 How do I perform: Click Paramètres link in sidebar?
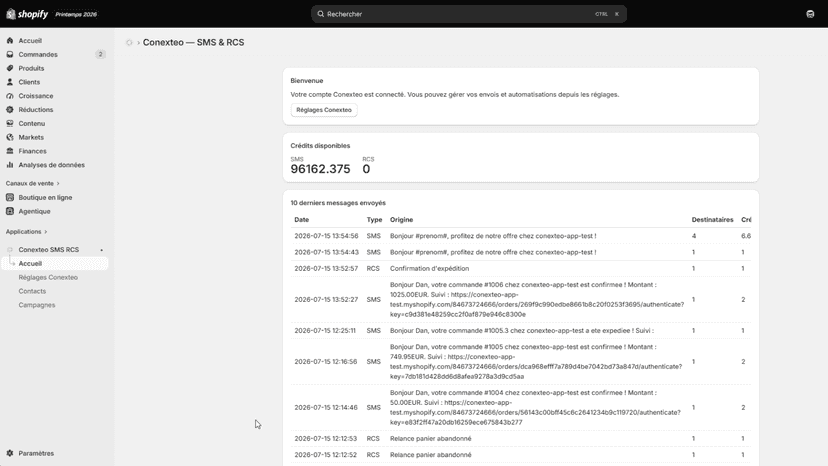36,453
